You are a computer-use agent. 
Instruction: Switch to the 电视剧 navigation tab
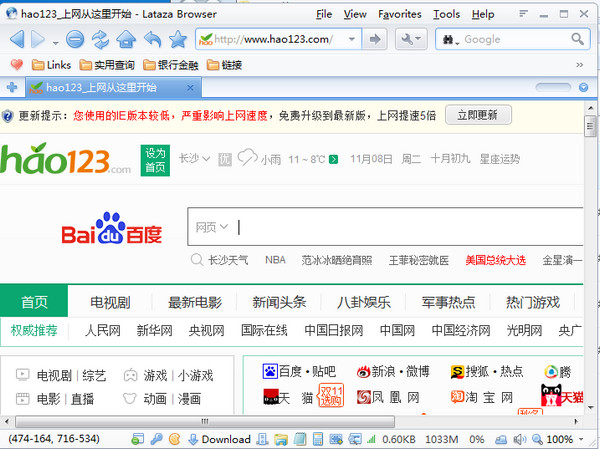[110, 302]
